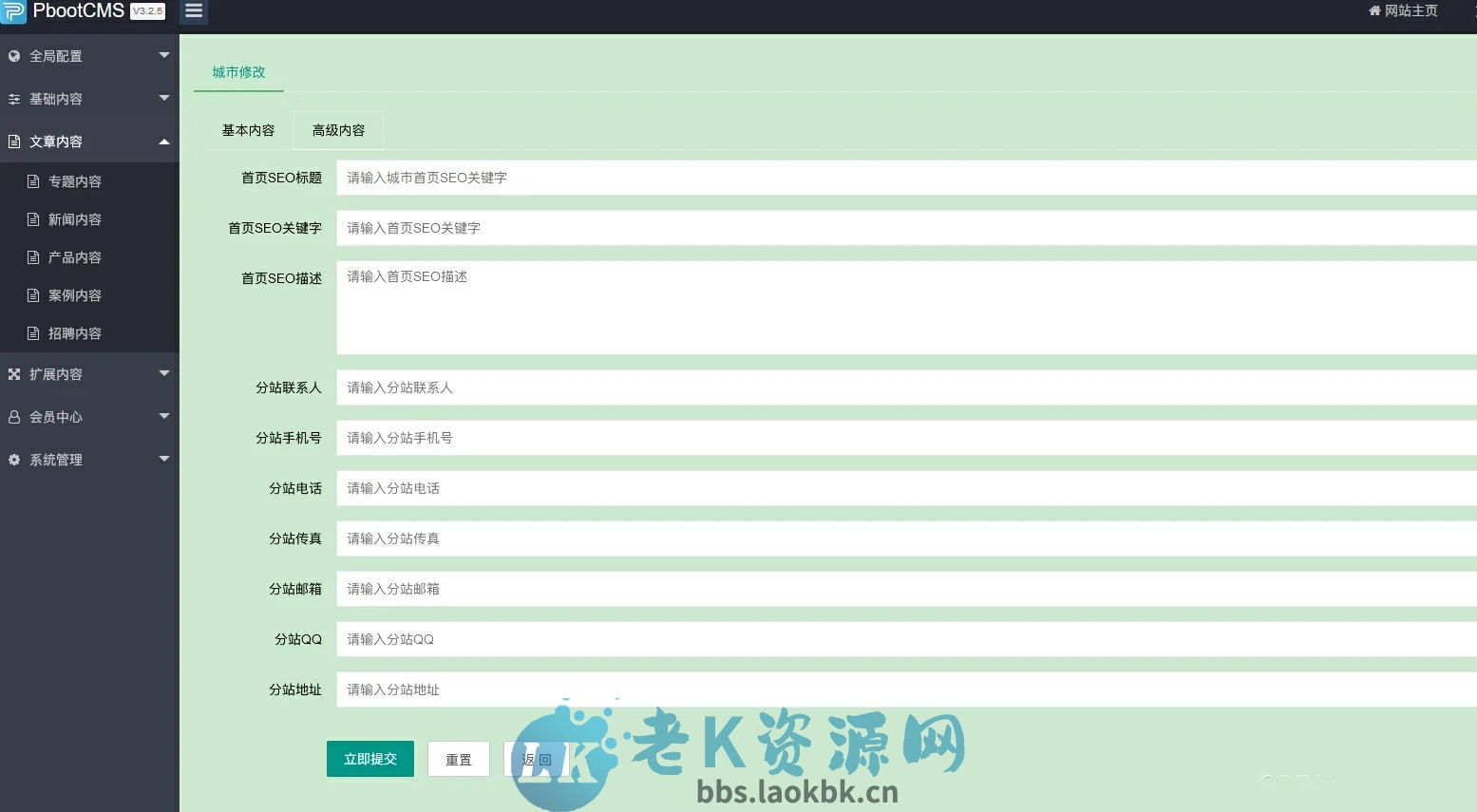The image size is (1477, 812).
Task: Click the 首页SEO标题 input field
Action: [665, 178]
